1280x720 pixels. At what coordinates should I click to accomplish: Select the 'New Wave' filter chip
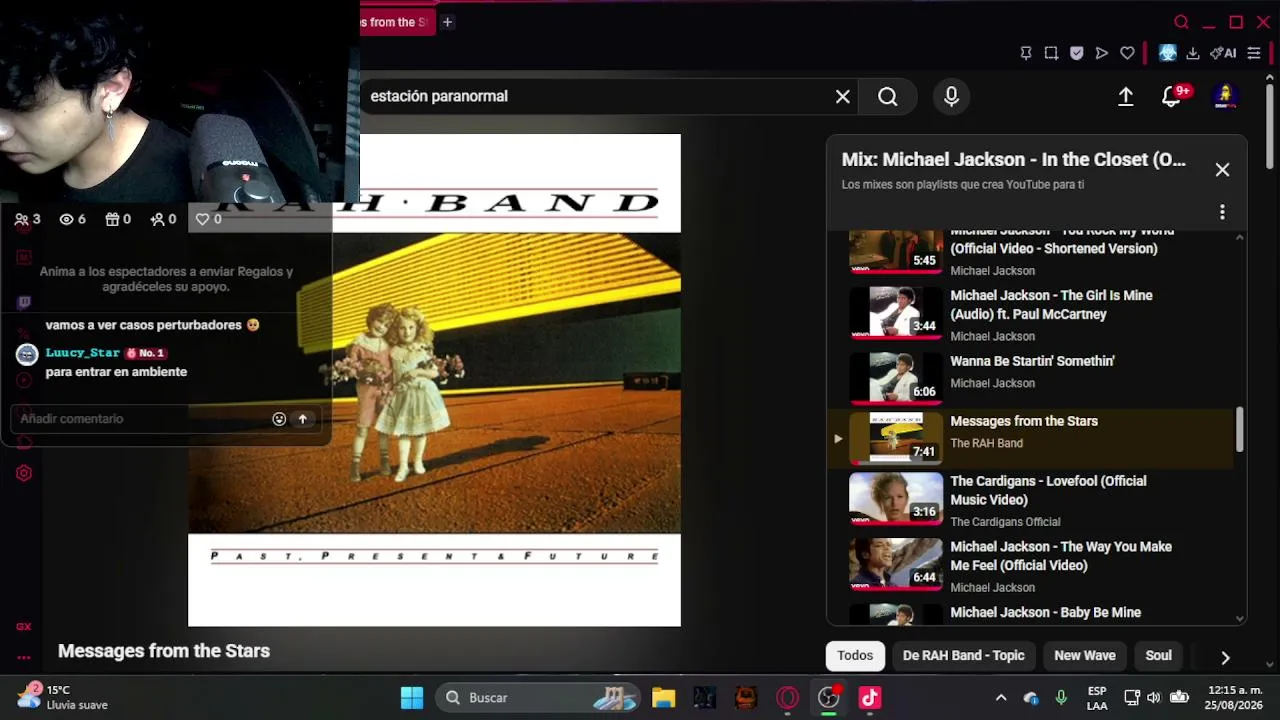(x=1085, y=656)
